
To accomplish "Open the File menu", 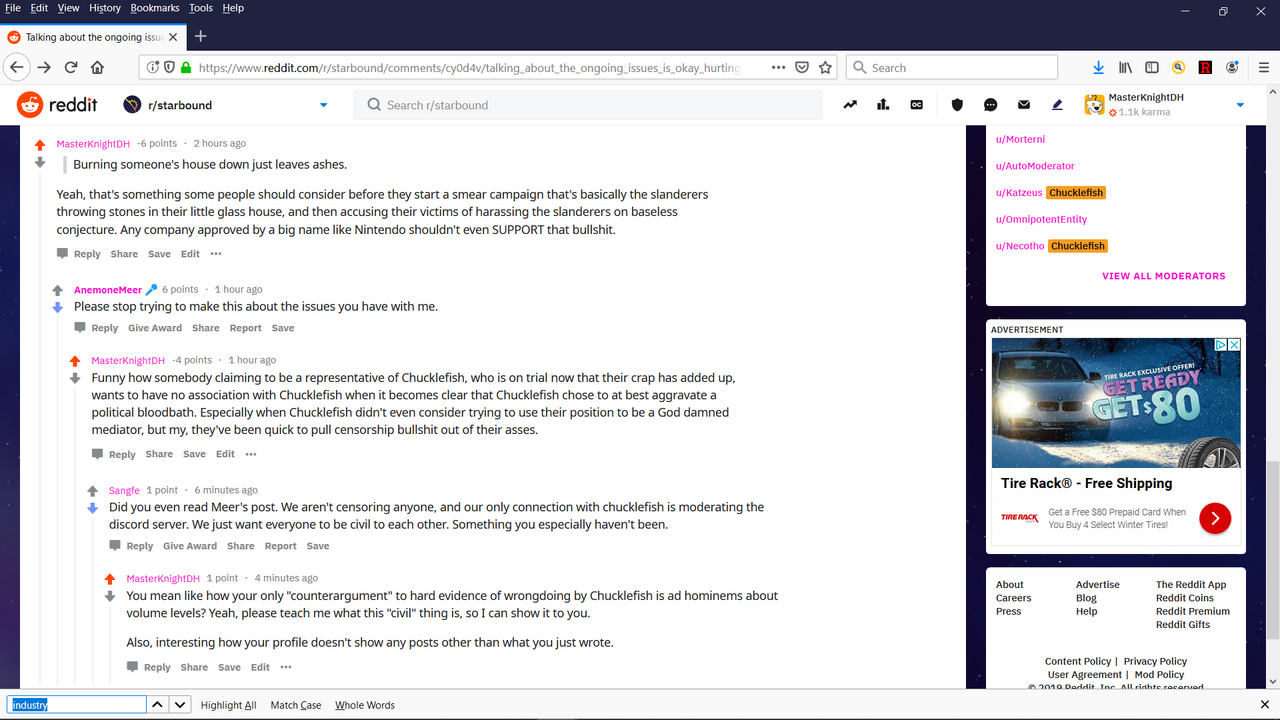I will coord(13,8).
